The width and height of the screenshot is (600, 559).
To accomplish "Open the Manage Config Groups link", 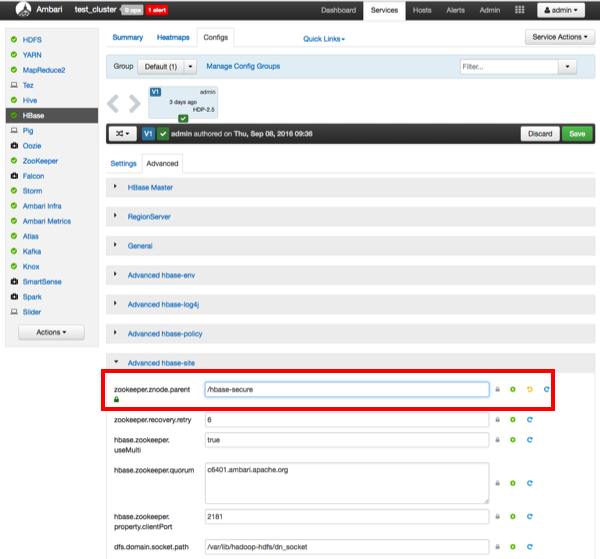I will tap(243, 66).
